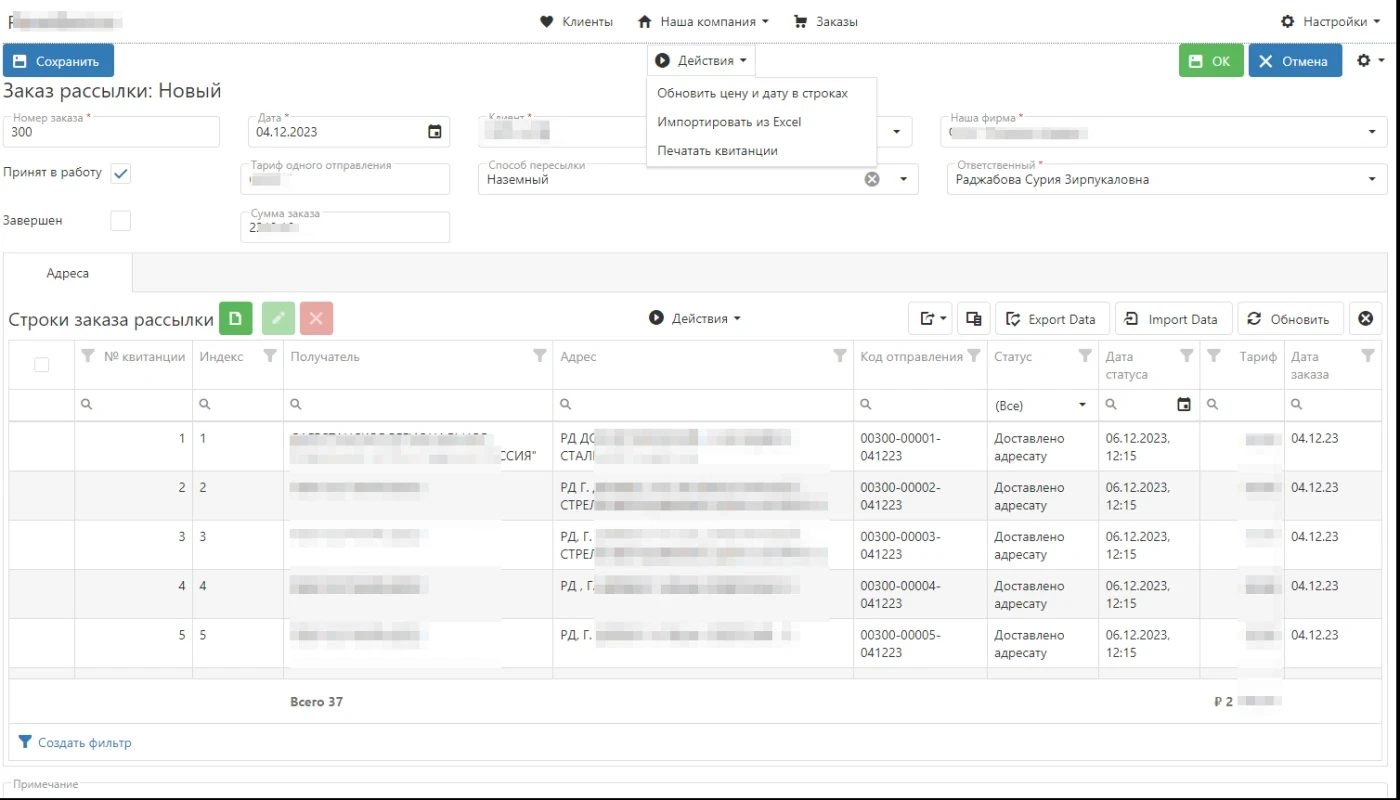Clear Способ пересылки value with X icon
1400x800 pixels.
(x=872, y=179)
